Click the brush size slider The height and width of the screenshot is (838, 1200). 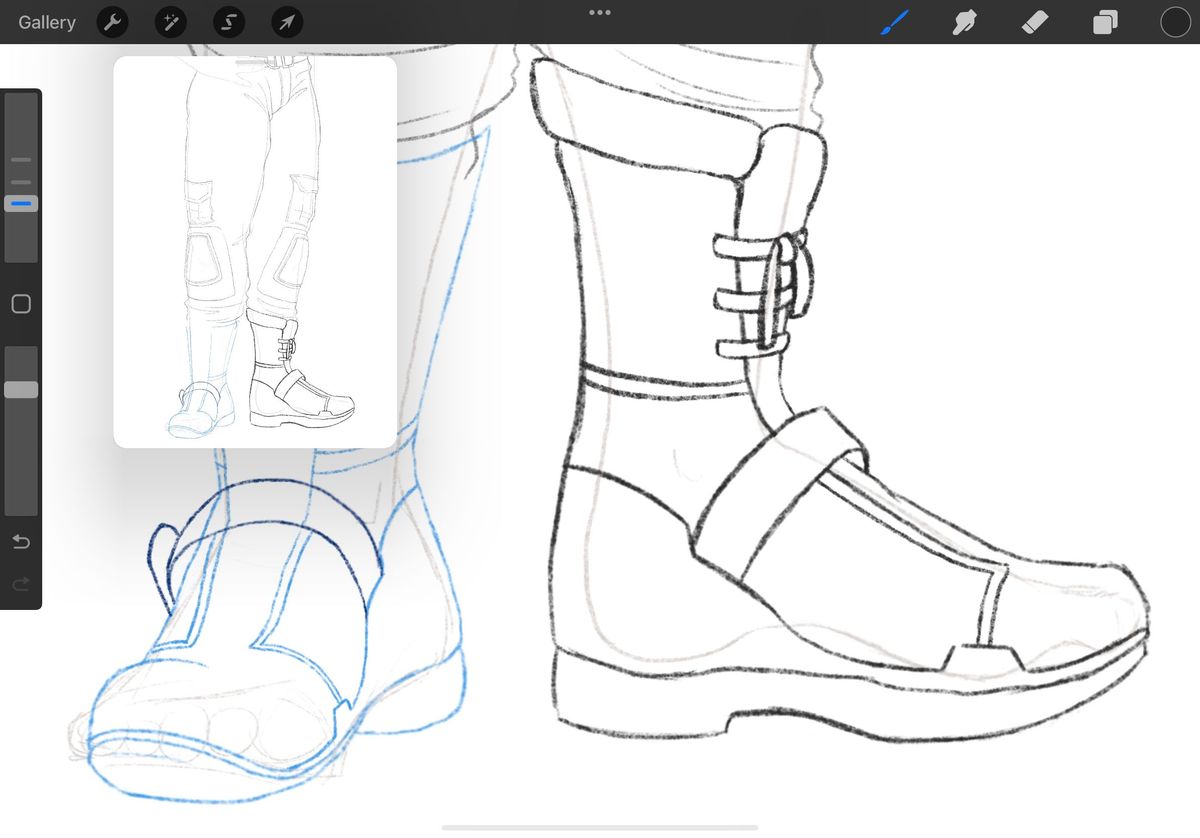tap(21, 178)
